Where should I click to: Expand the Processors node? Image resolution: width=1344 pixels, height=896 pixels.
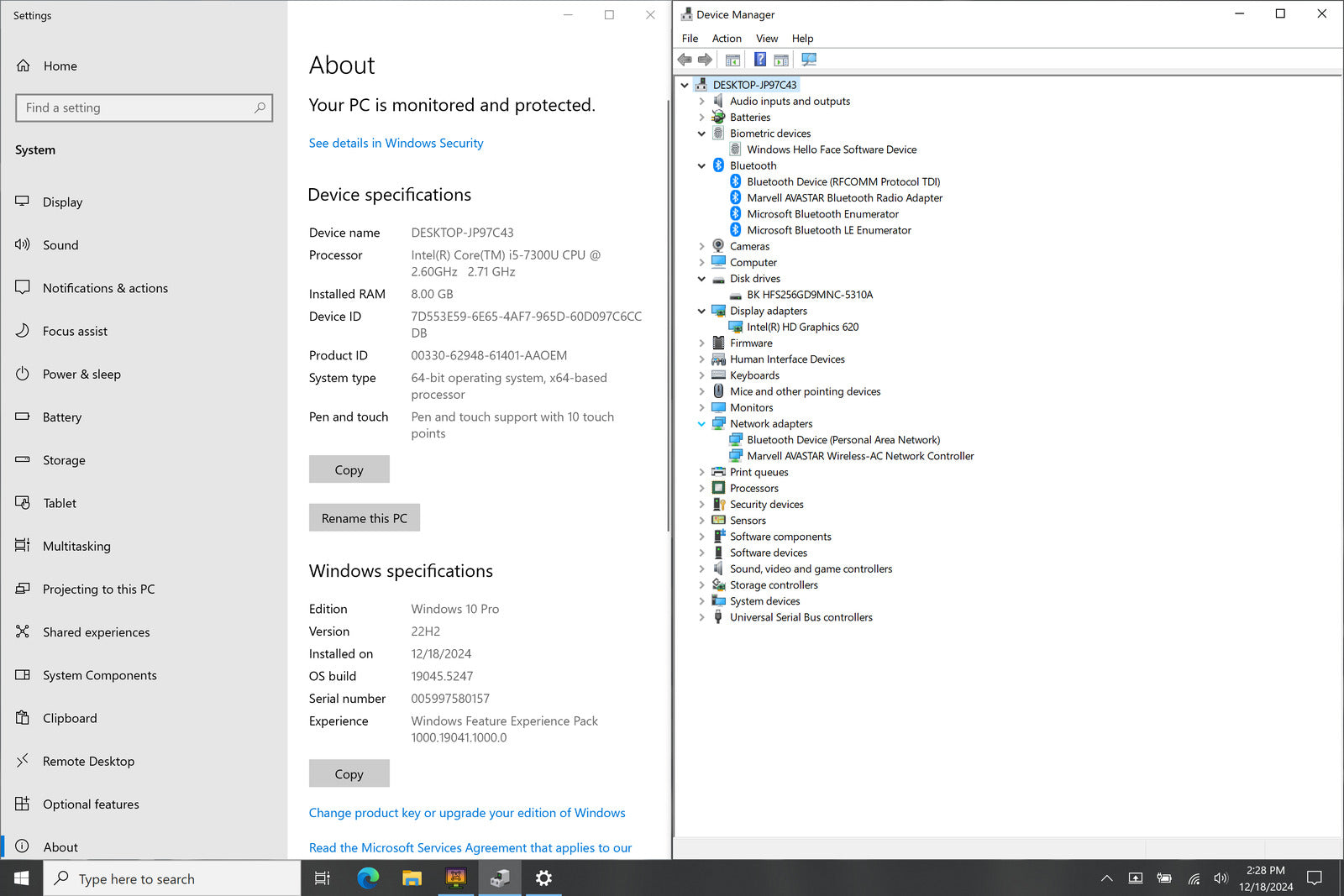coord(701,488)
